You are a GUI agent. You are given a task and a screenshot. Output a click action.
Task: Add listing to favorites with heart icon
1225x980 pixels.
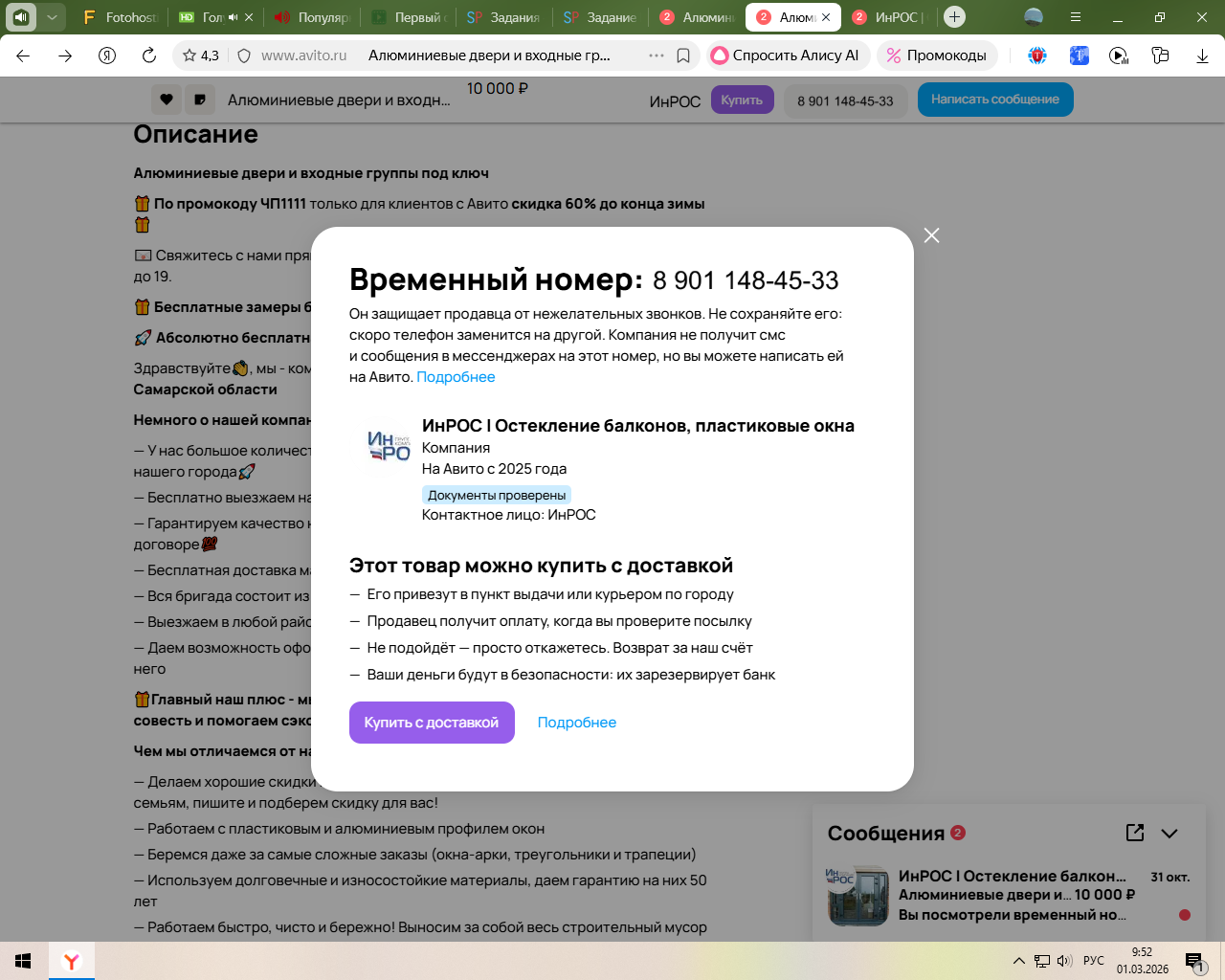click(x=167, y=100)
